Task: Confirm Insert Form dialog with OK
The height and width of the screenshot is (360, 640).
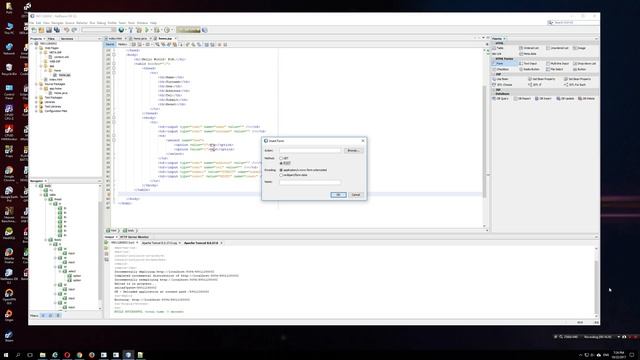Action: [338, 195]
